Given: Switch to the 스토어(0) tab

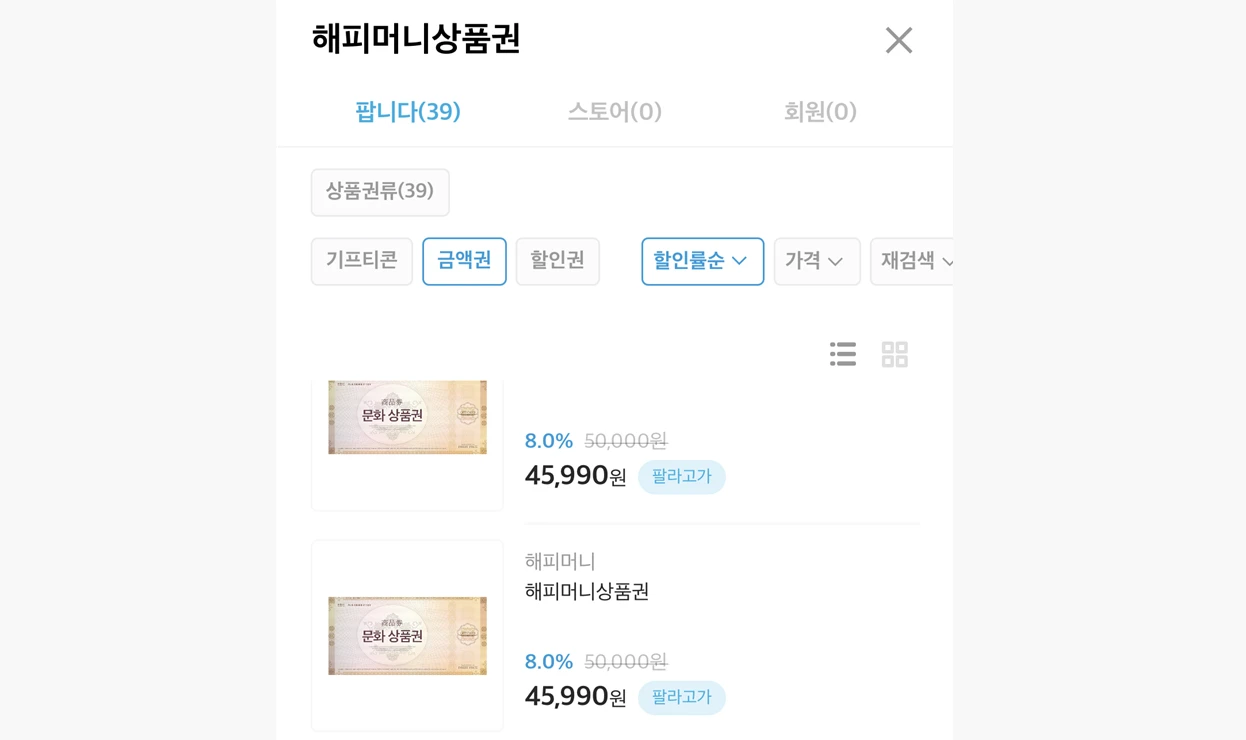Looking at the screenshot, I should coord(613,112).
